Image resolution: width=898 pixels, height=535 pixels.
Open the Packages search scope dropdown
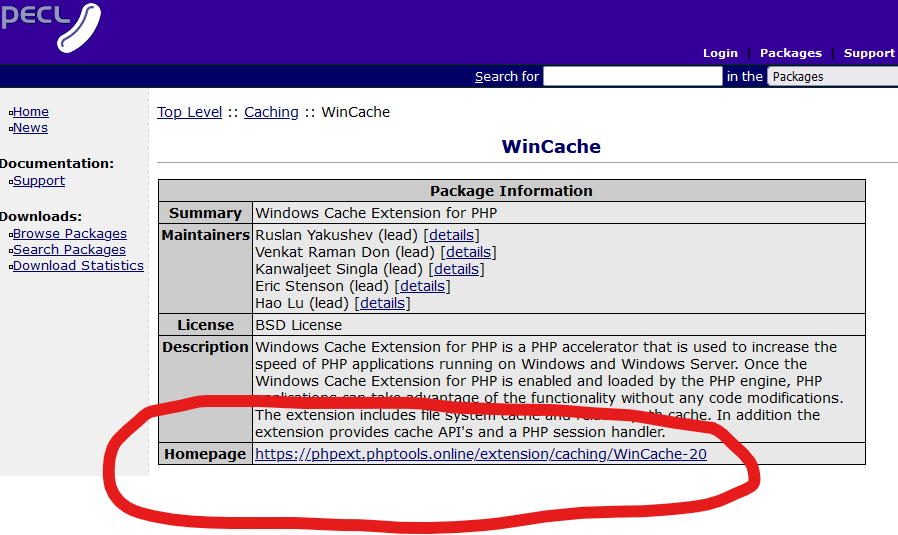tap(833, 76)
